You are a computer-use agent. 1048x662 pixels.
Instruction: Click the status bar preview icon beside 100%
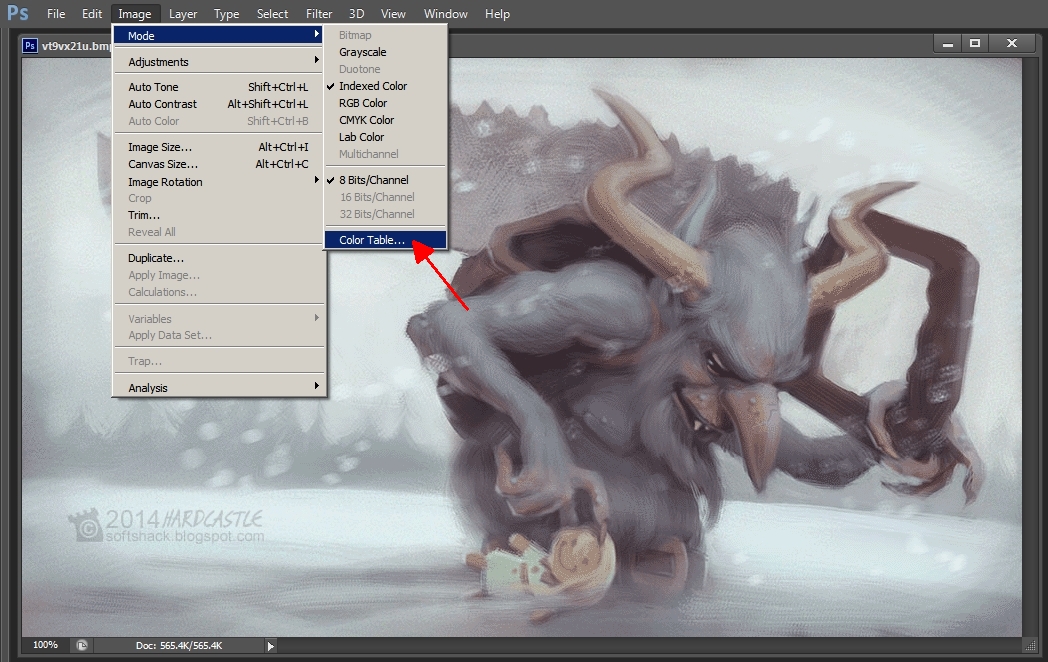click(x=82, y=645)
